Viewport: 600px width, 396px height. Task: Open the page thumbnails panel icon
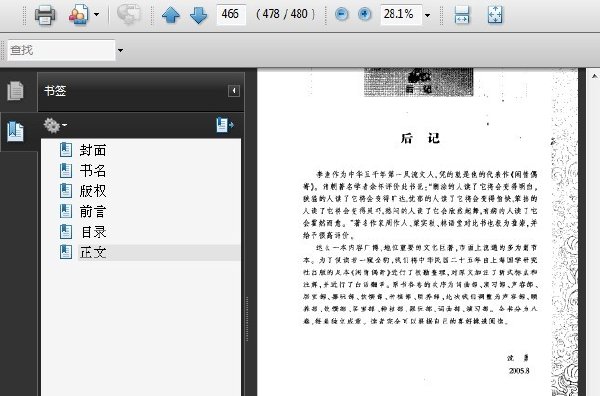pyautogui.click(x=15, y=91)
